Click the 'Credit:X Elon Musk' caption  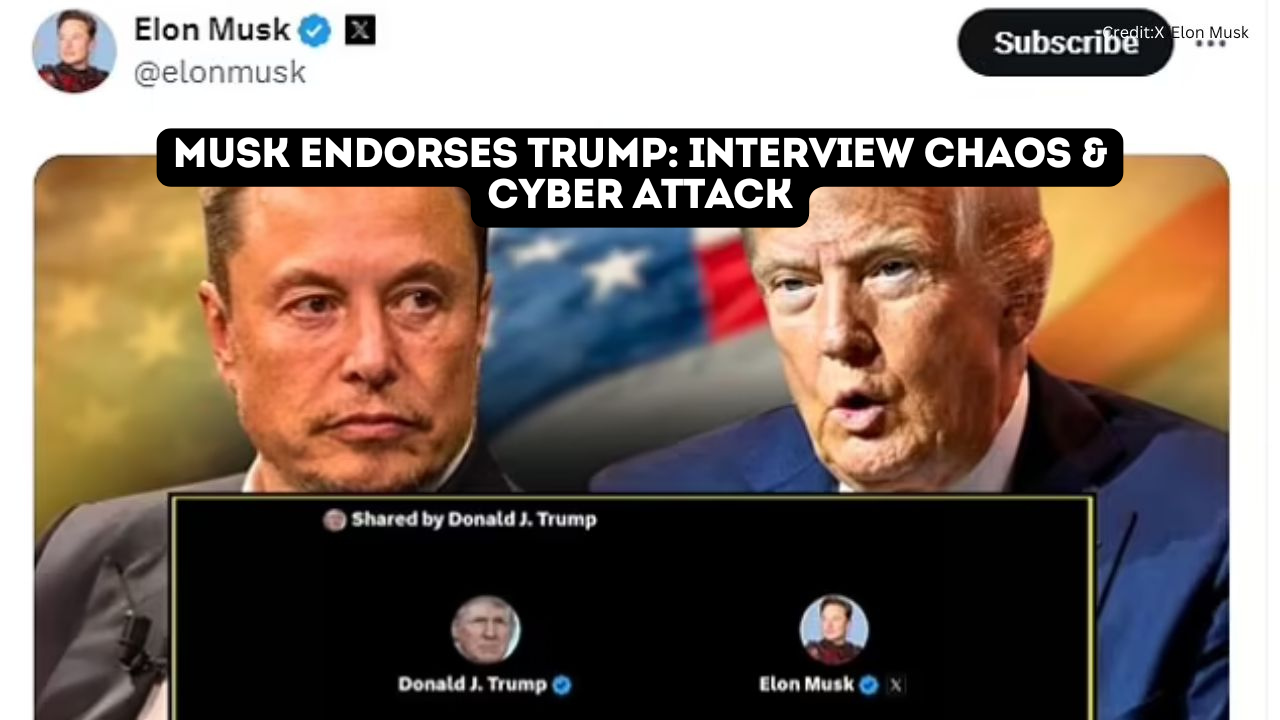click(x=1175, y=32)
